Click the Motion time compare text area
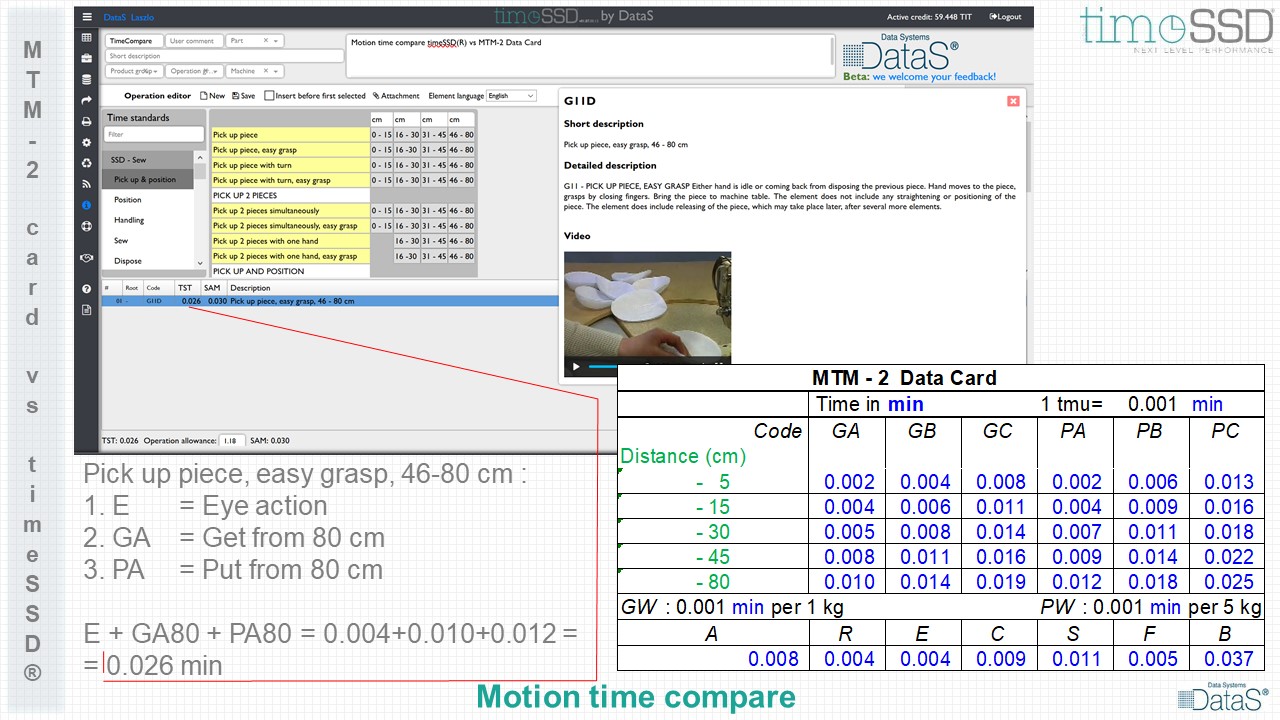This screenshot has height=720, width=1280. pos(589,56)
